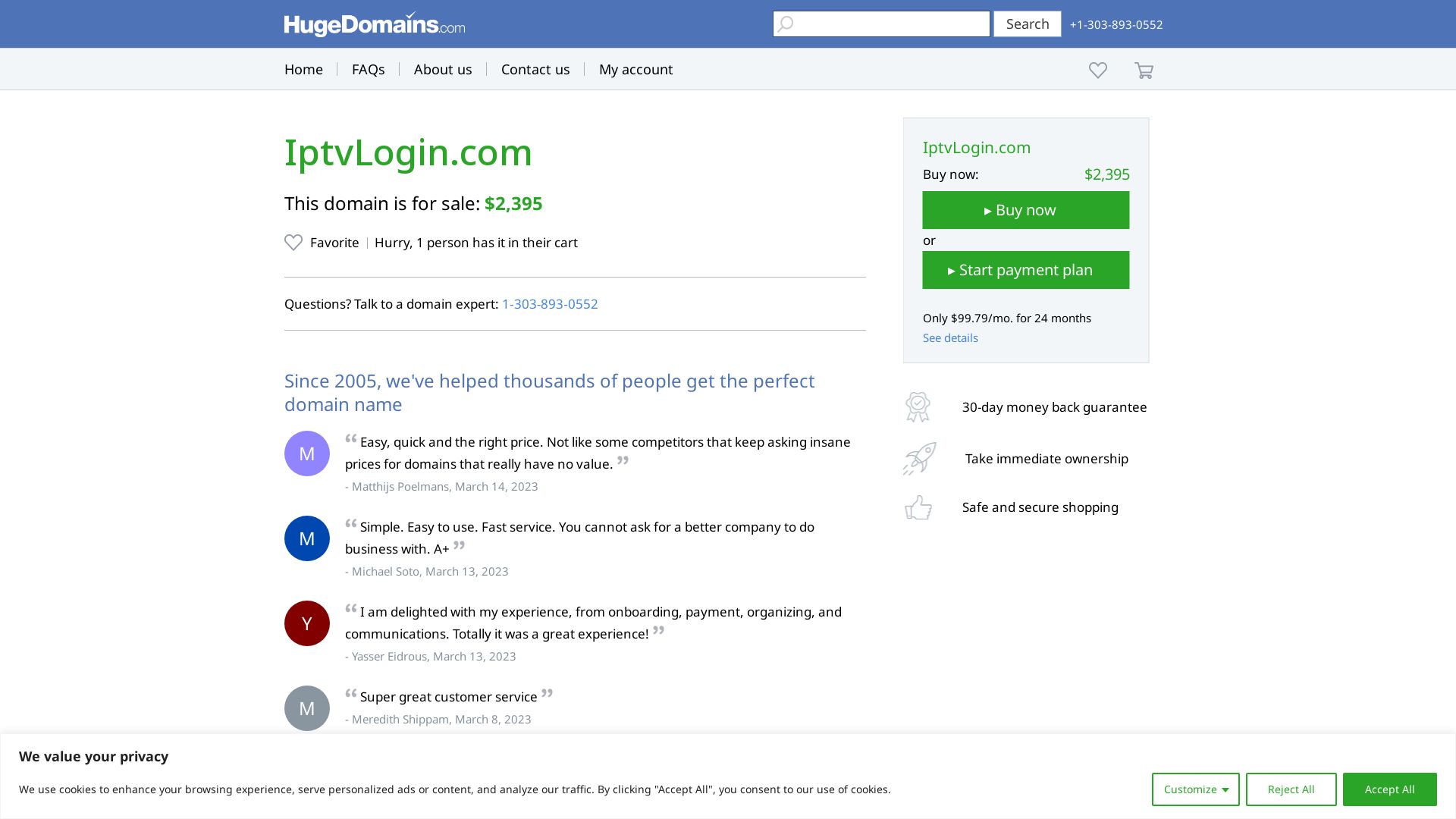Click the 1-303-893-0552 phone number link

550,303
